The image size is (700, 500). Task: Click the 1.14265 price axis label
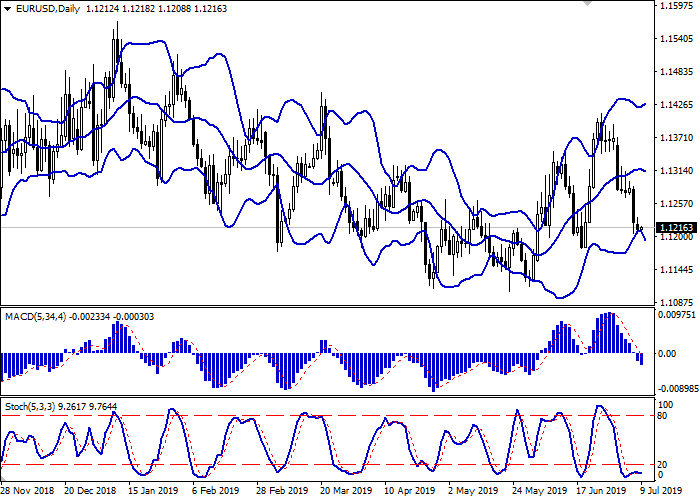click(675, 105)
